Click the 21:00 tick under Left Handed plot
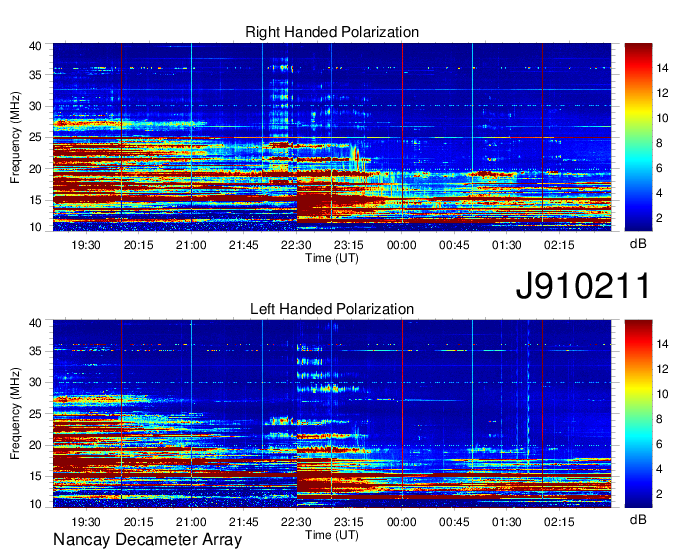The height and width of the screenshot is (552, 680). click(x=191, y=522)
